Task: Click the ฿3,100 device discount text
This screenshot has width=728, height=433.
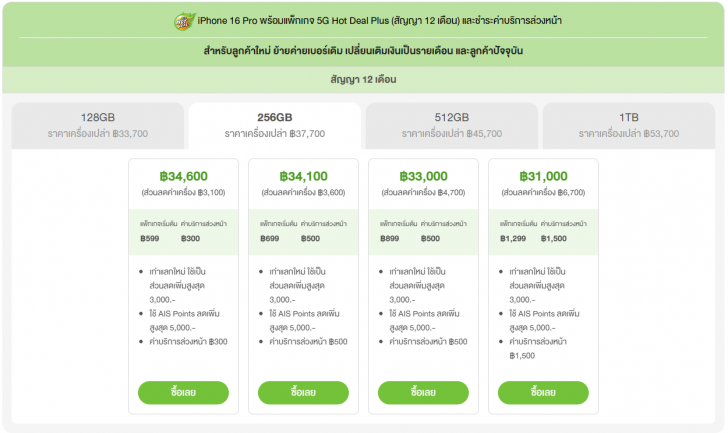Action: (183, 192)
